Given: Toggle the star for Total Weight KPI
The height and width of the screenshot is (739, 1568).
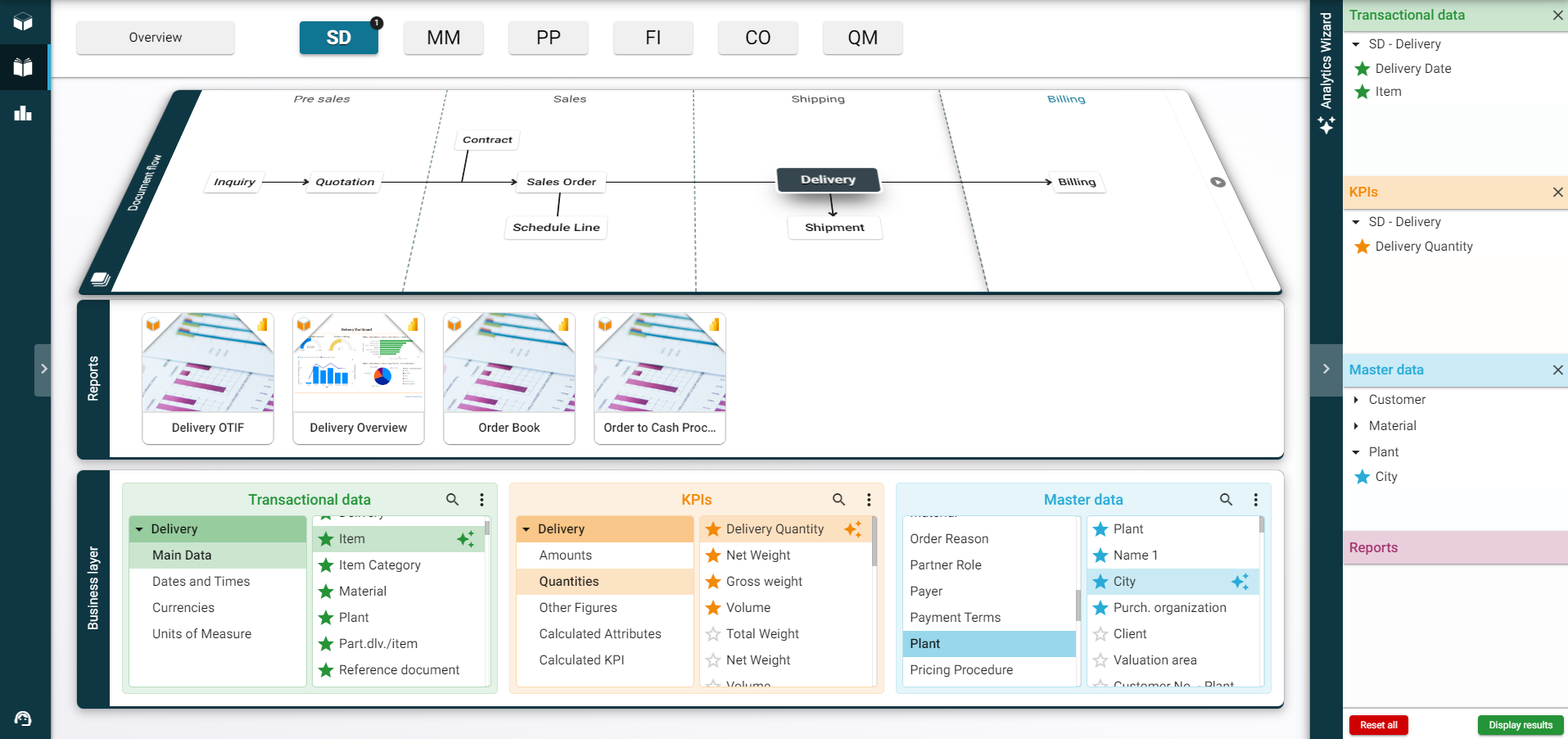Looking at the screenshot, I should [x=713, y=634].
